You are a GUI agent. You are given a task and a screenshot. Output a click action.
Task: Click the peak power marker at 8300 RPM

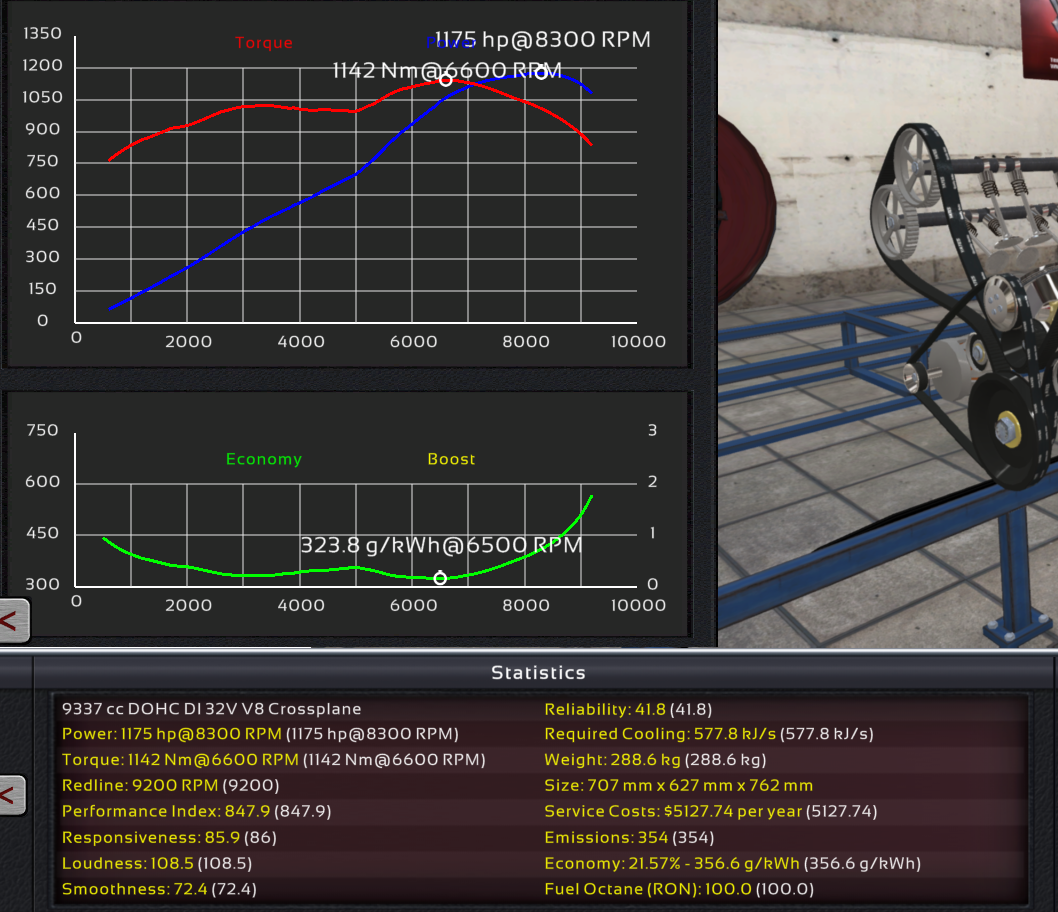tap(541, 73)
